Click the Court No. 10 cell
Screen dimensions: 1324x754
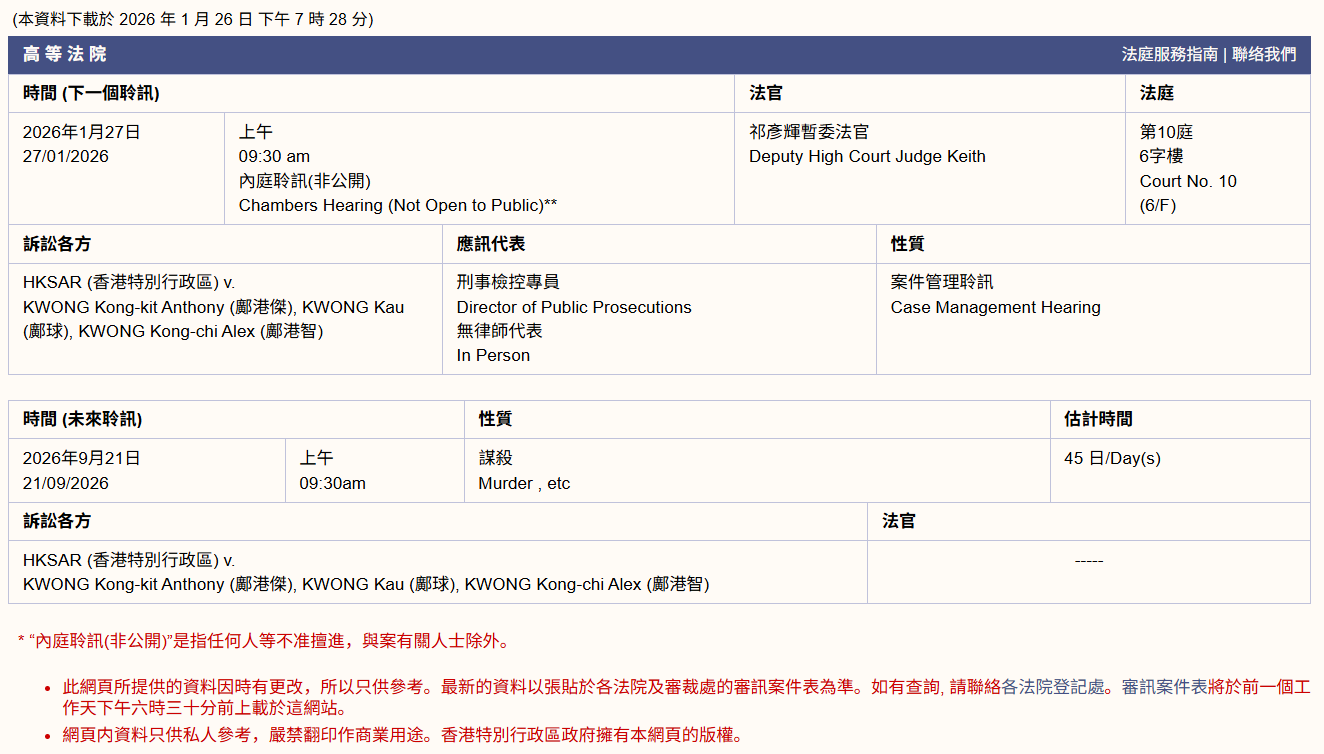(1187, 181)
